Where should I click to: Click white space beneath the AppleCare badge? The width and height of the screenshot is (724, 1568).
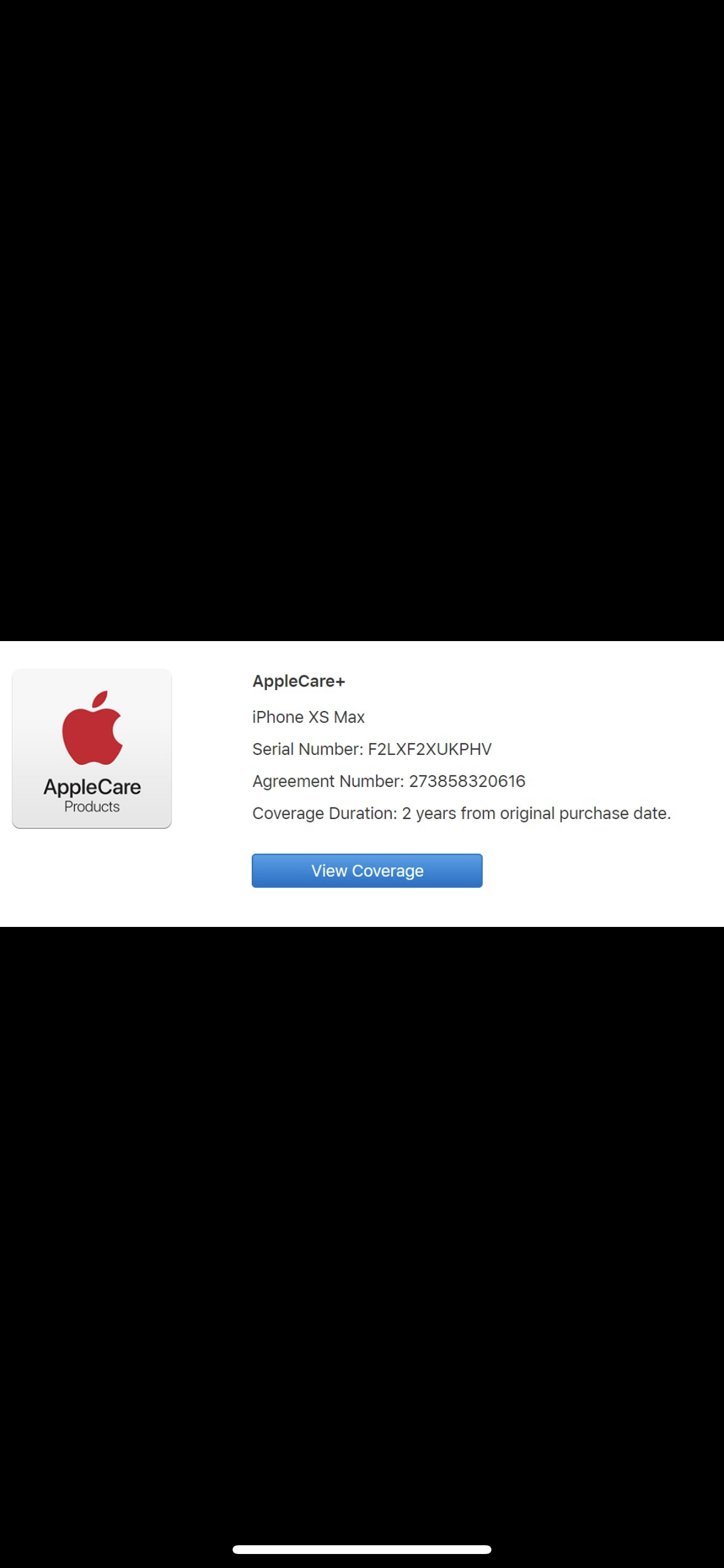[92, 877]
